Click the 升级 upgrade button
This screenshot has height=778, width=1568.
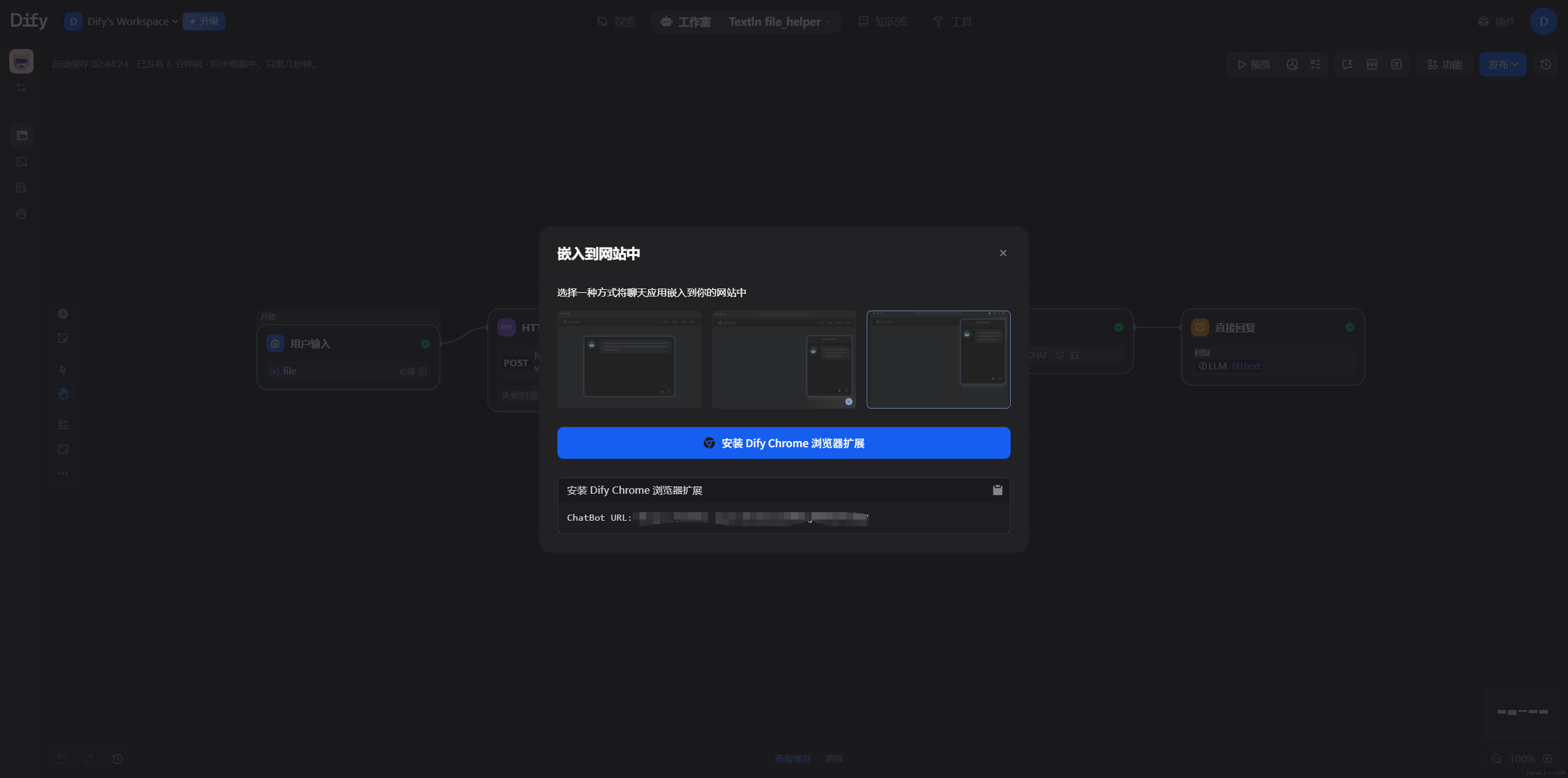pos(204,21)
